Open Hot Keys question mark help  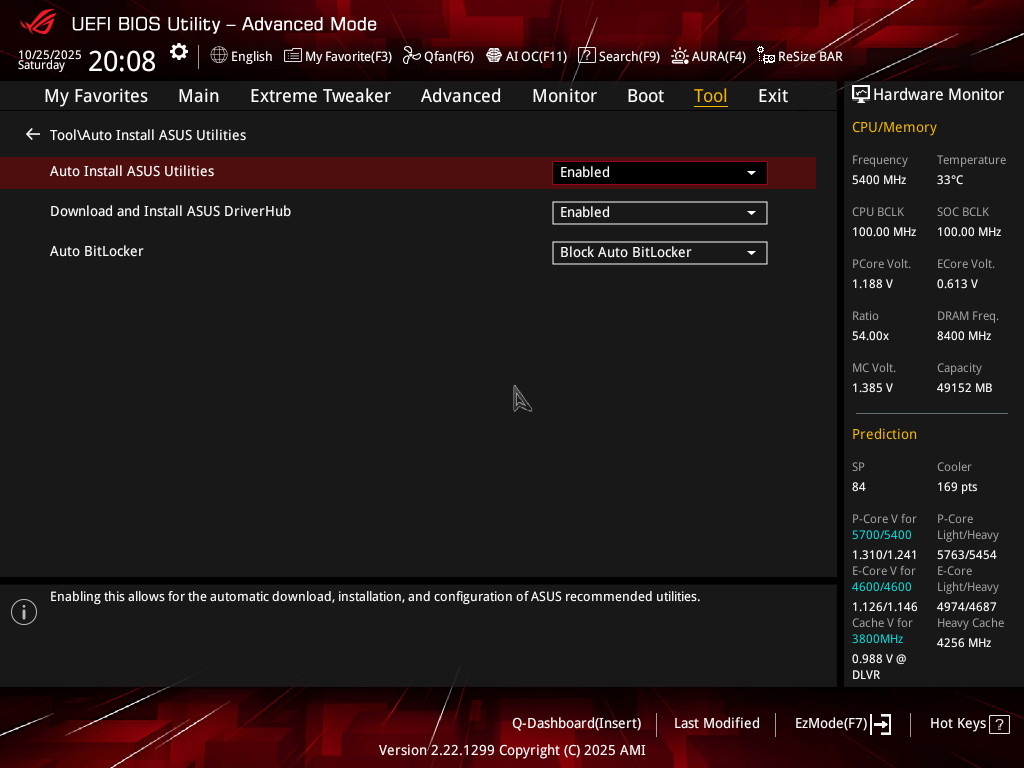pyautogui.click(x=999, y=724)
